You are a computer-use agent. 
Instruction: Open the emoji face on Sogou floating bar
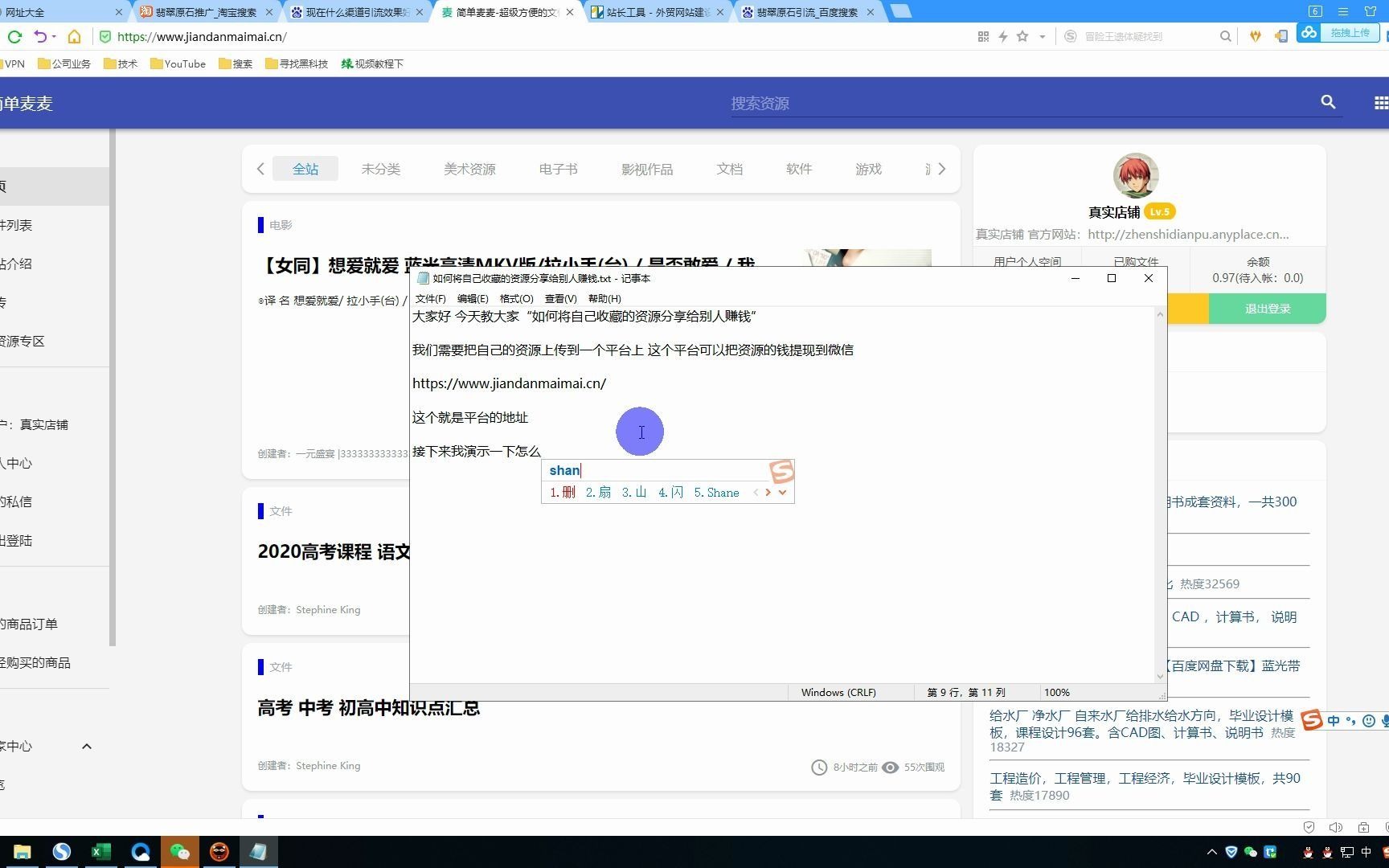[x=1369, y=721]
